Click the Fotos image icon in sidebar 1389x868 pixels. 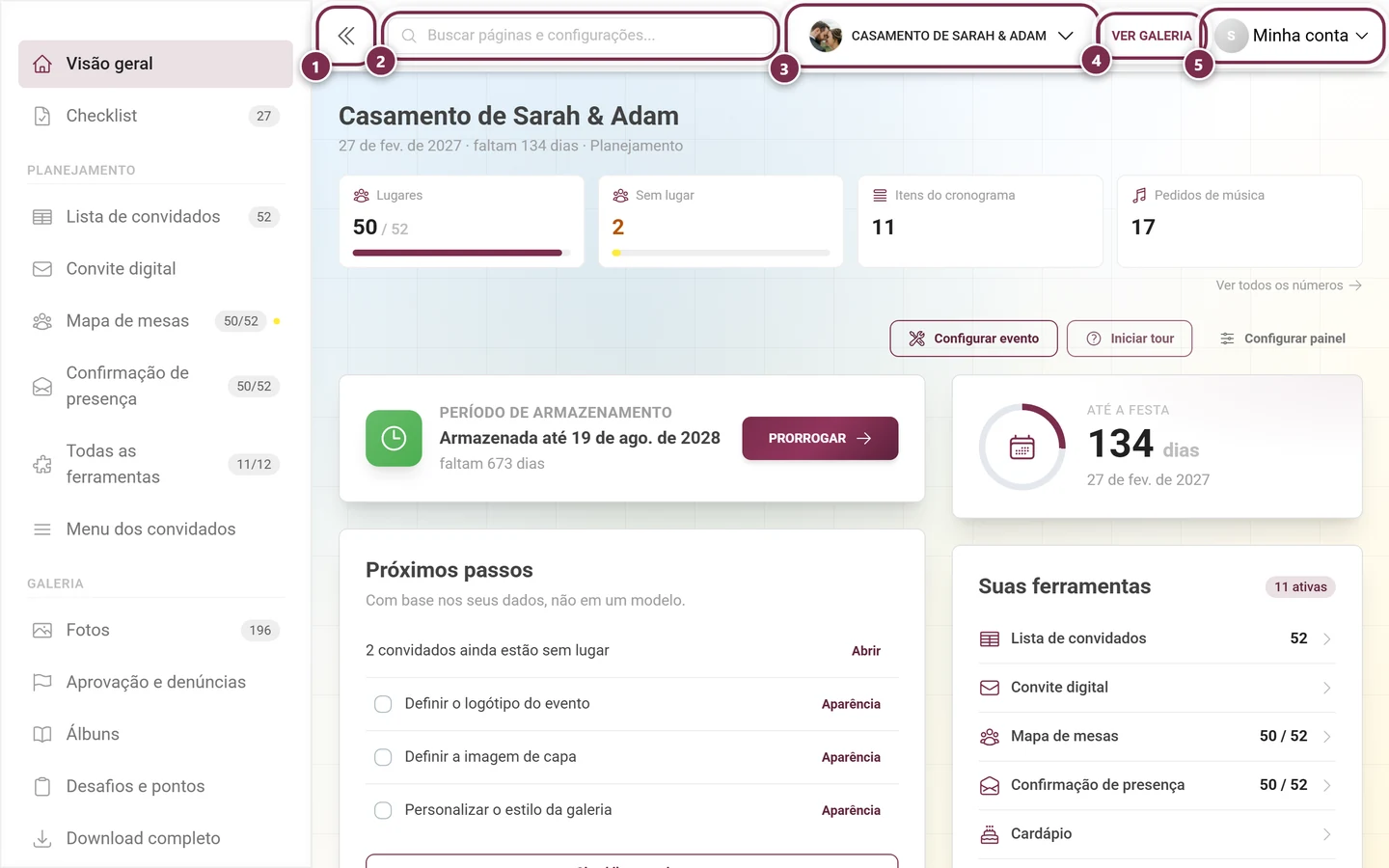point(42,630)
